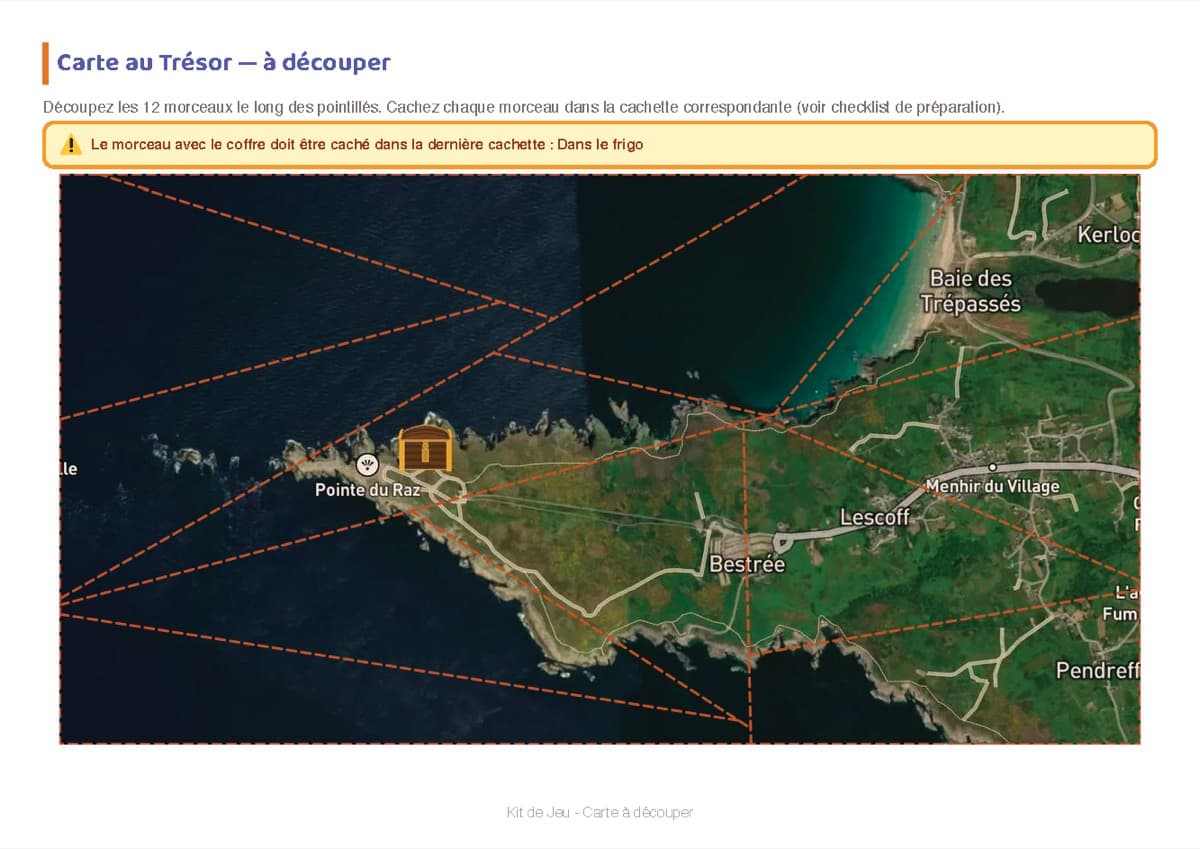
Task: Click the yellow warning triangle icon
Action: click(x=71, y=145)
